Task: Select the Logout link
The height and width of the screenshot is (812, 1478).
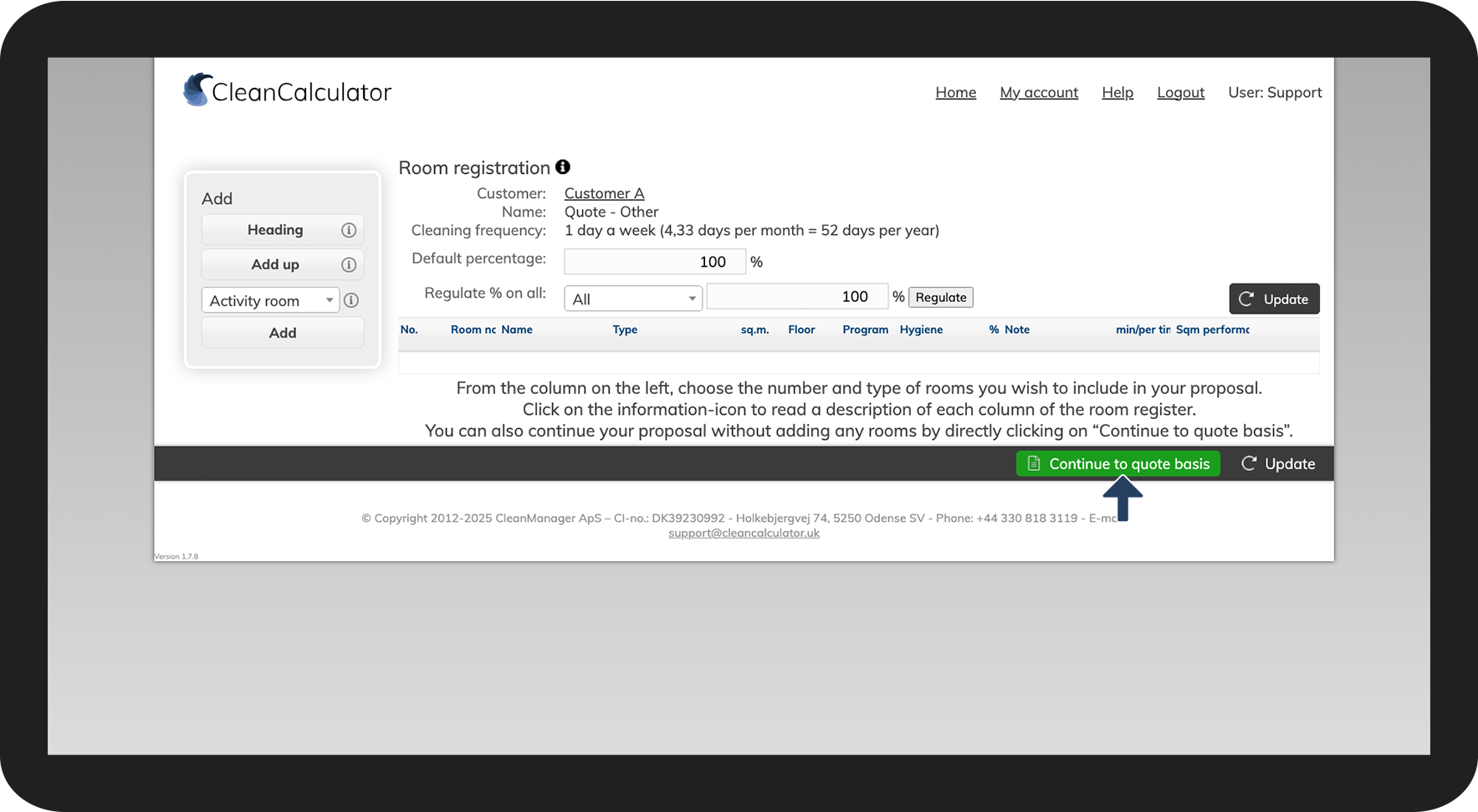Action: click(1180, 93)
